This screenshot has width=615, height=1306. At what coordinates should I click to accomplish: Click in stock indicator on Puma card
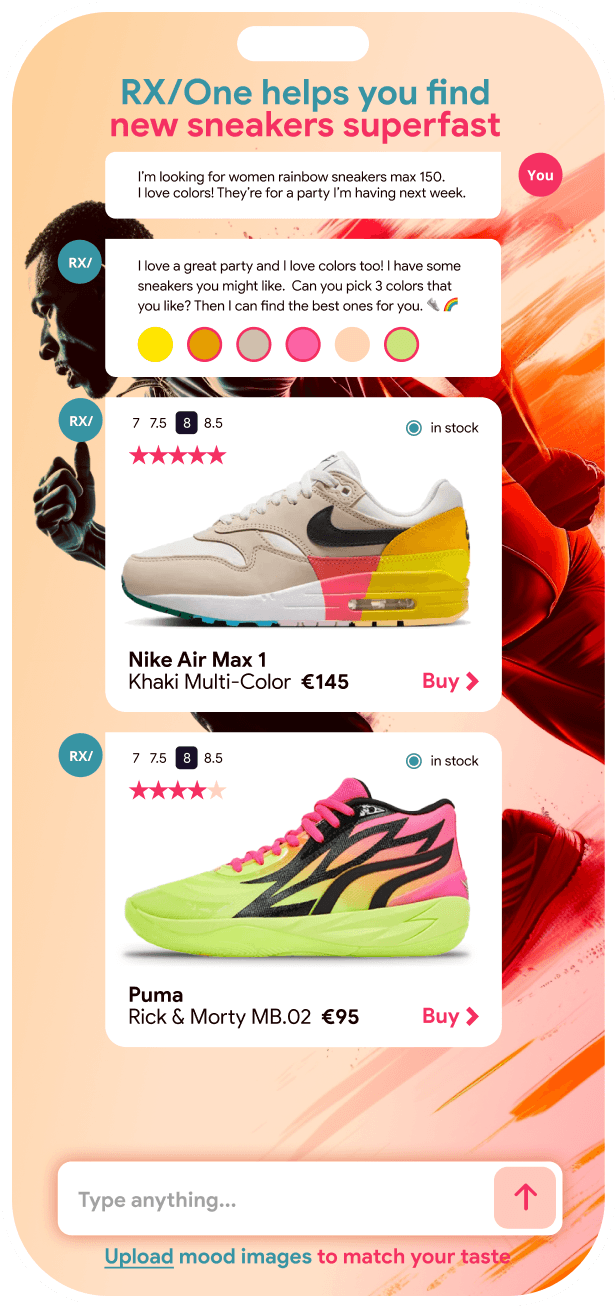[x=442, y=761]
